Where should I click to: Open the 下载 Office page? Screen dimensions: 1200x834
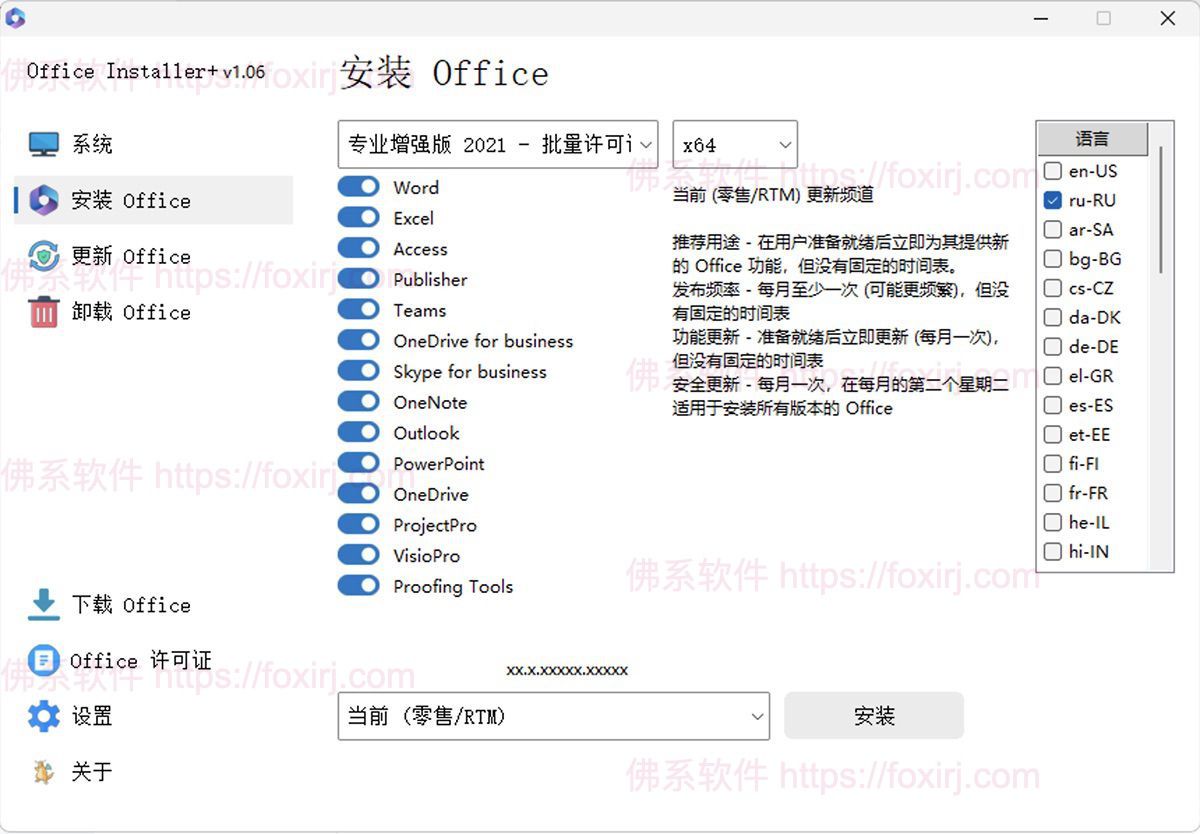(x=153, y=604)
